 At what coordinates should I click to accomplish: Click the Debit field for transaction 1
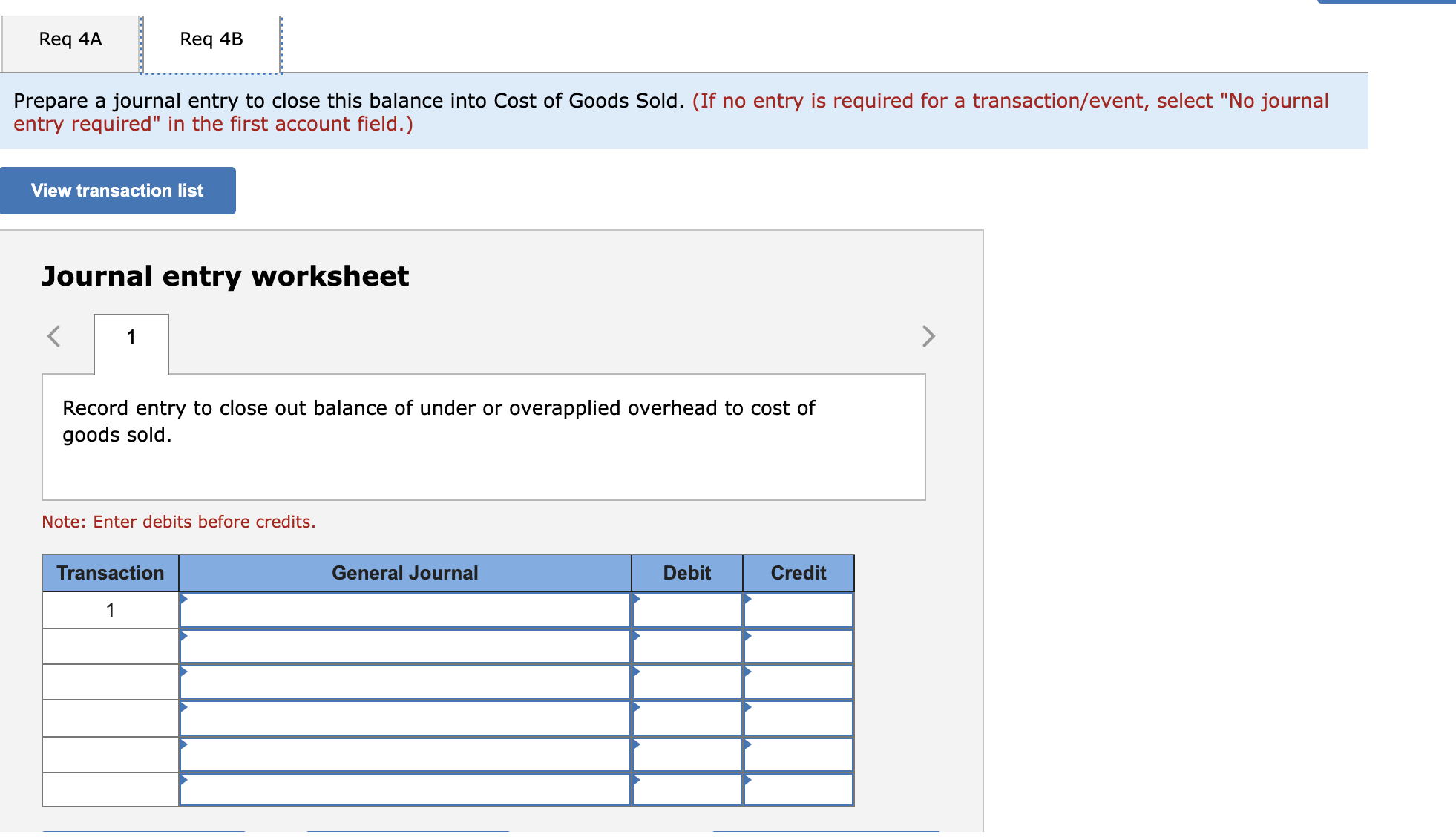[686, 609]
